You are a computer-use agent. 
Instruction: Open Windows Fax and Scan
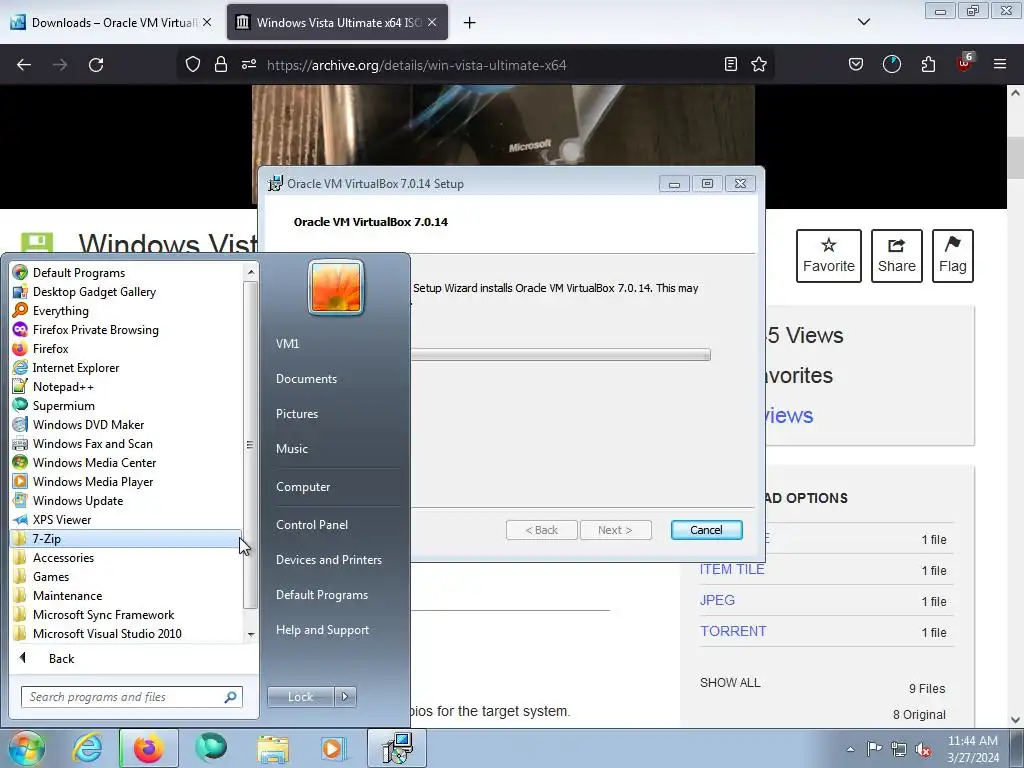pyautogui.click(x=92, y=443)
